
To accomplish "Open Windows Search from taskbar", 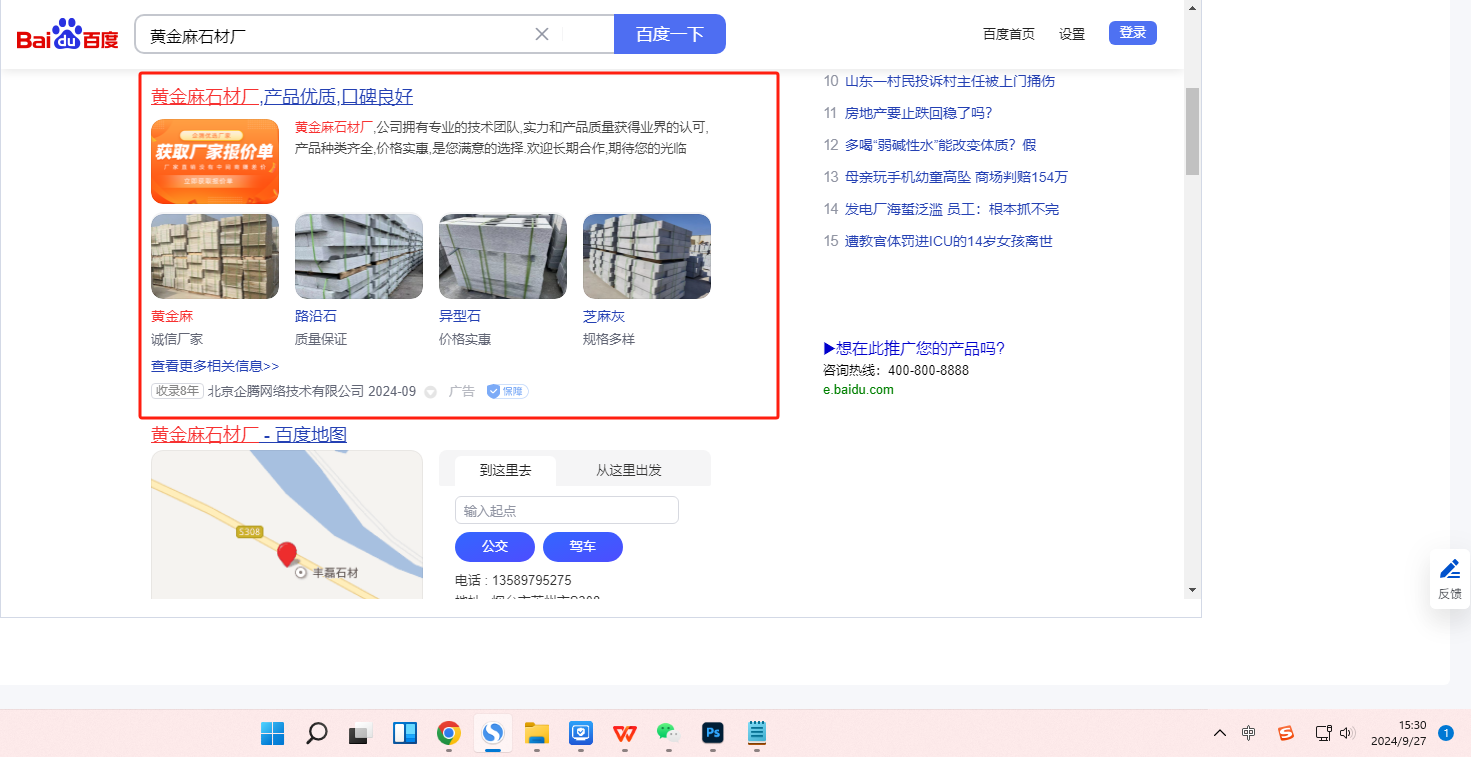I will click(x=316, y=734).
